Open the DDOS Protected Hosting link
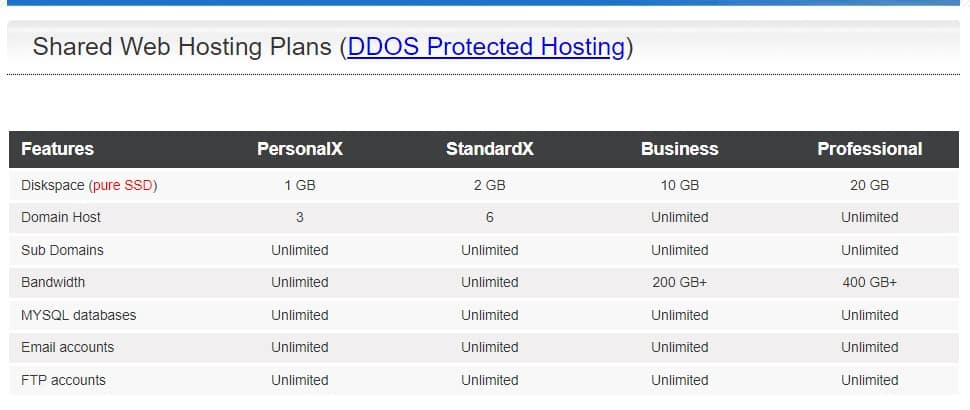 [486, 47]
